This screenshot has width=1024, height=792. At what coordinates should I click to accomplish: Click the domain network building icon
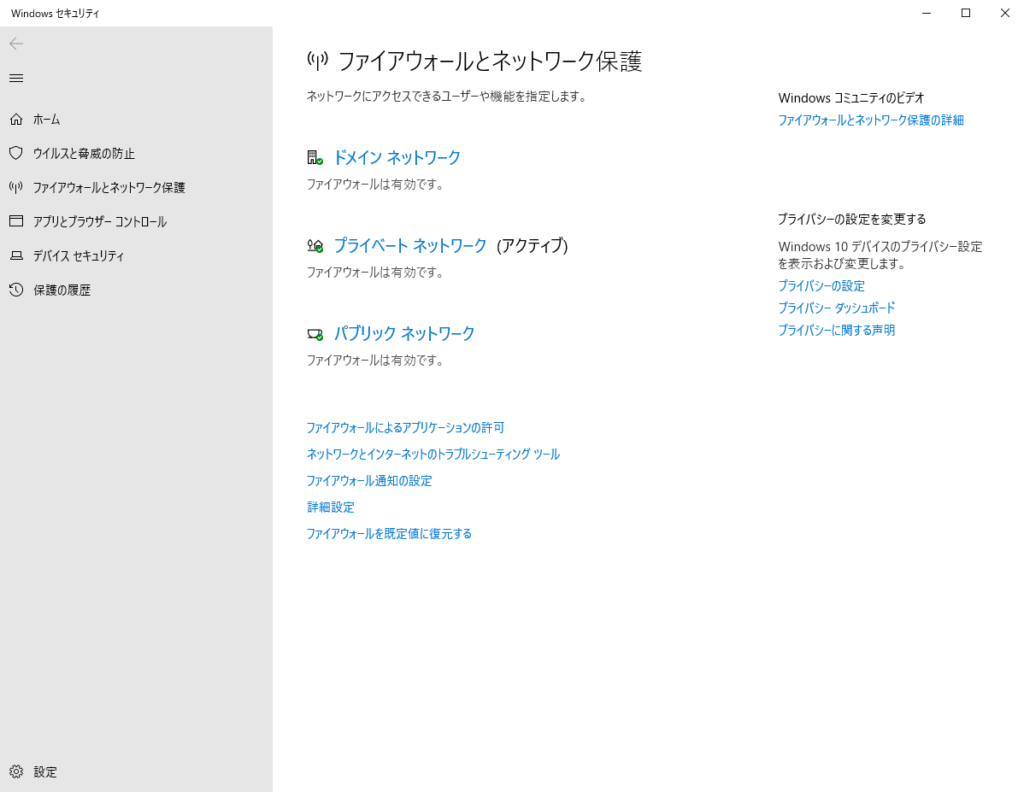click(315, 158)
